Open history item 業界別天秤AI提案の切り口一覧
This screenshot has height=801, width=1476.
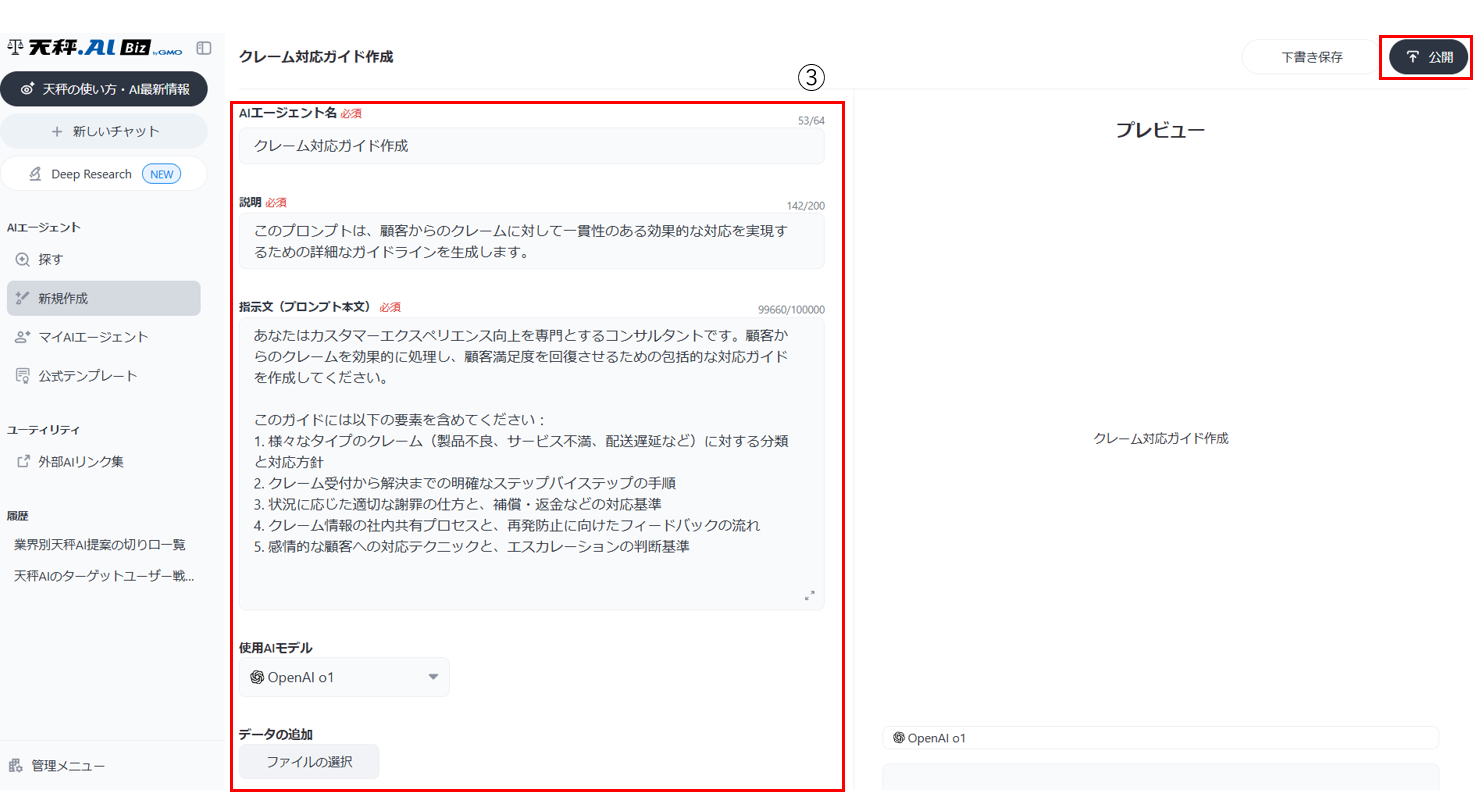click(x=99, y=545)
